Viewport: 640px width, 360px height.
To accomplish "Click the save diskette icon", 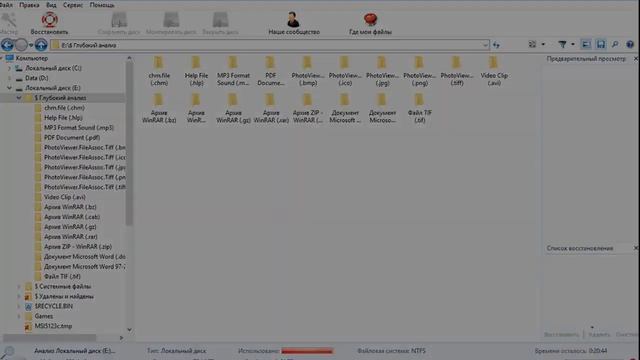I will [601, 44].
